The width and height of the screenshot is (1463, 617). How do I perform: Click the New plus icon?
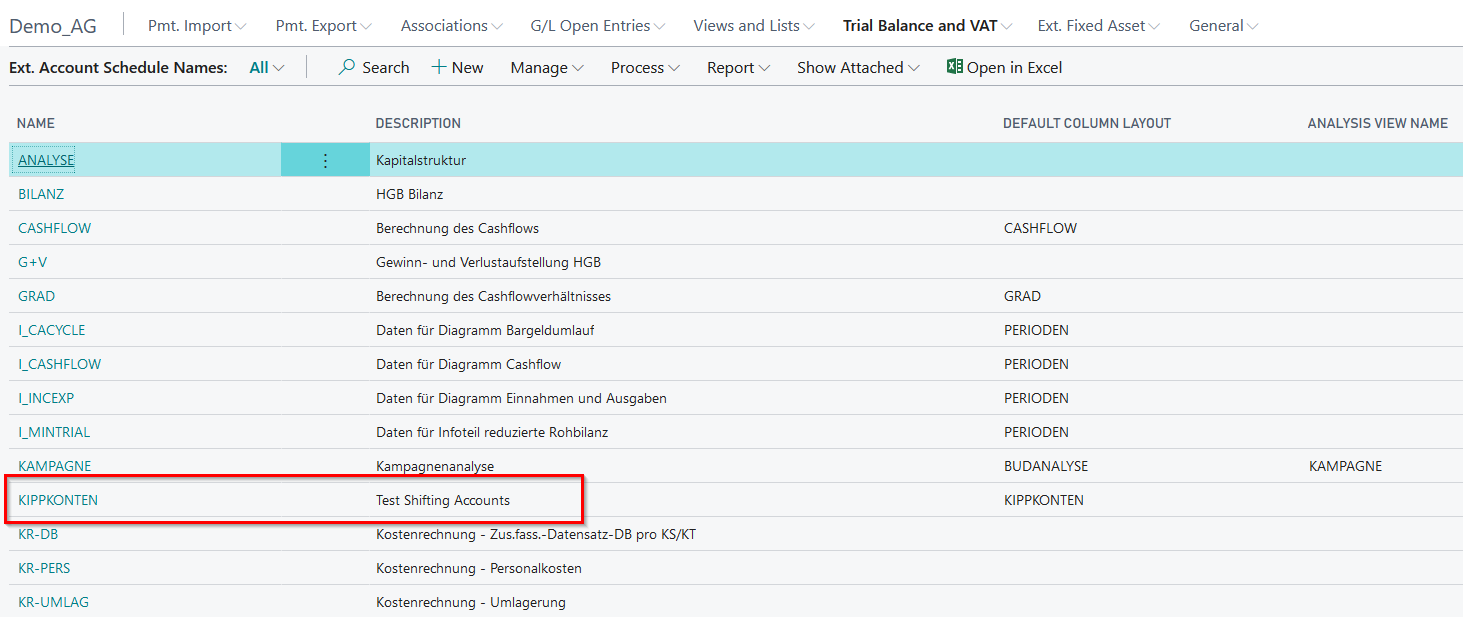(x=439, y=67)
